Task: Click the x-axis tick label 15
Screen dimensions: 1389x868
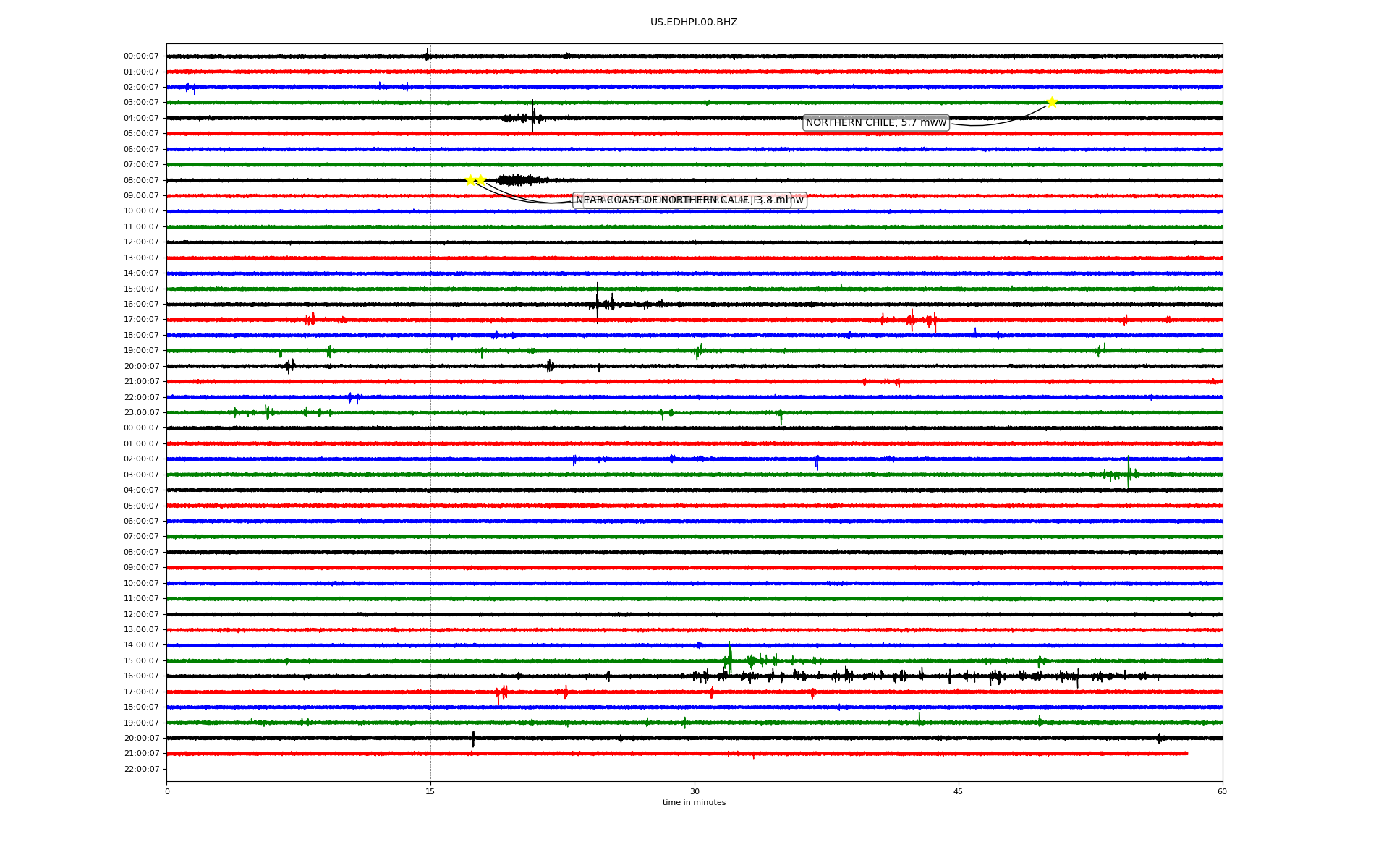Action: point(430,791)
